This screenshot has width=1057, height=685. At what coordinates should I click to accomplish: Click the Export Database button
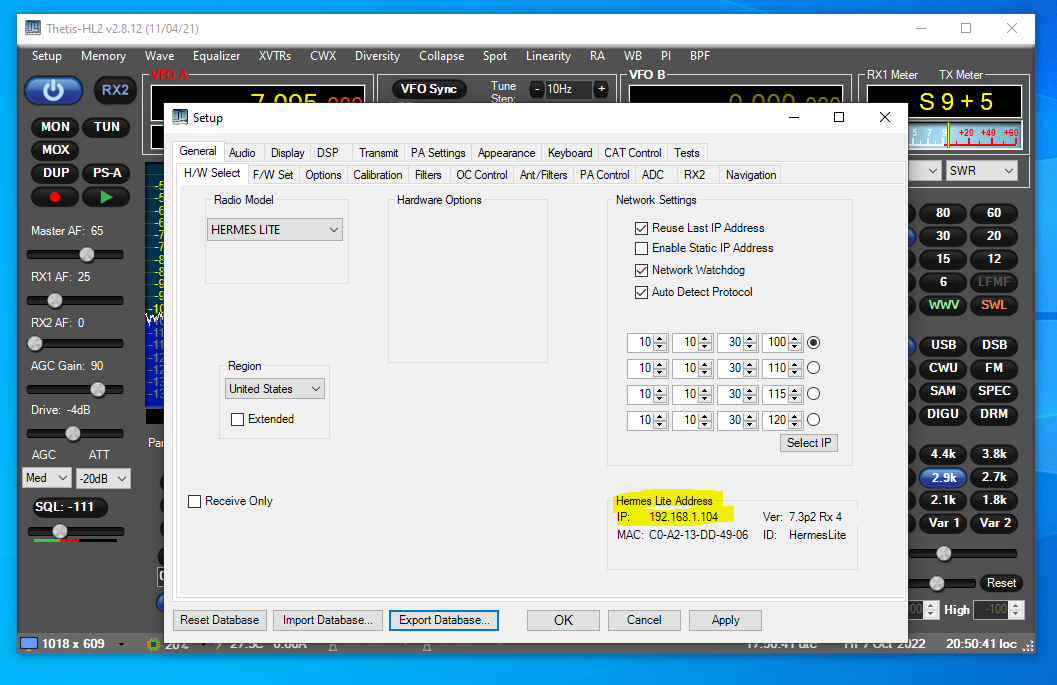click(444, 620)
